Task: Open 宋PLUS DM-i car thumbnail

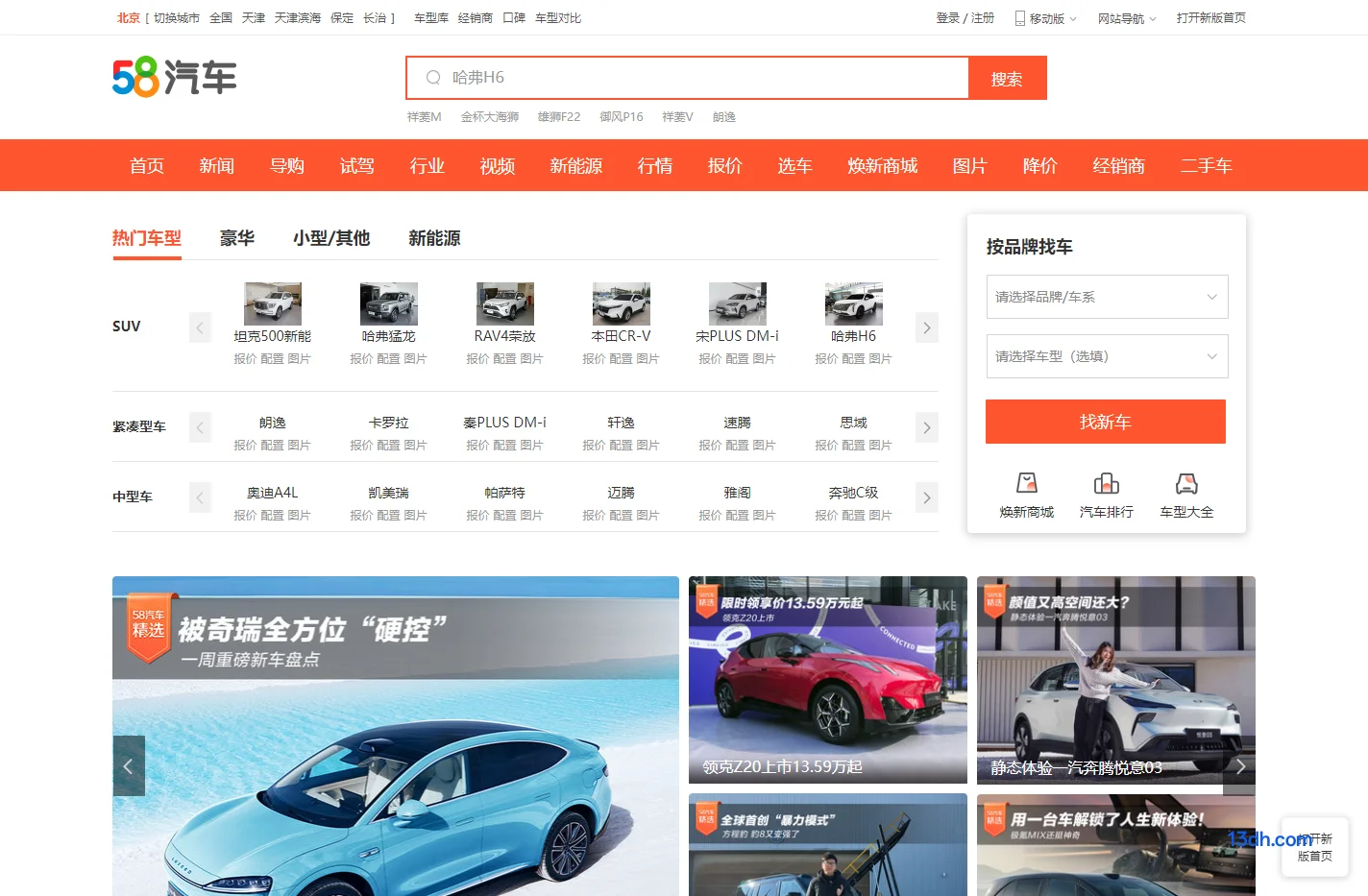Action: [738, 303]
